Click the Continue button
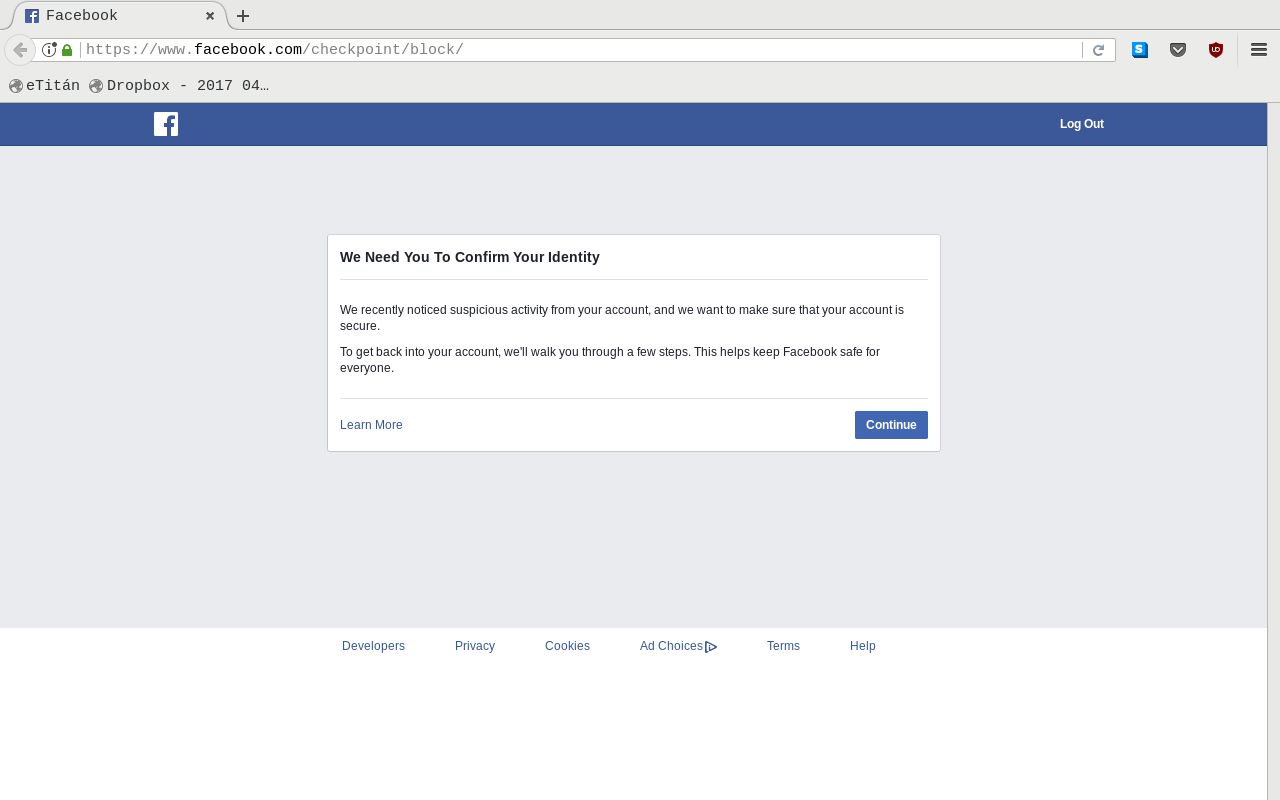This screenshot has height=800, width=1280. pos(891,425)
